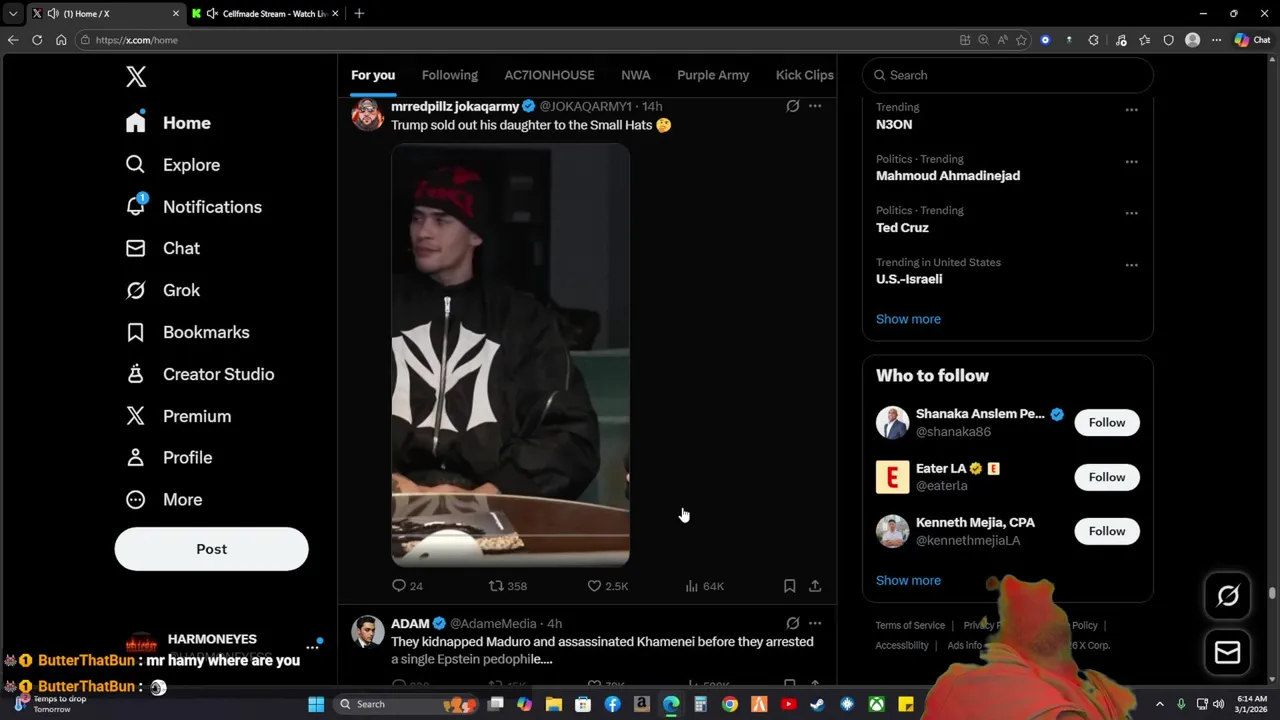This screenshot has width=1280, height=720.
Task: Switch to the Purple Army tab
Action: tap(713, 75)
